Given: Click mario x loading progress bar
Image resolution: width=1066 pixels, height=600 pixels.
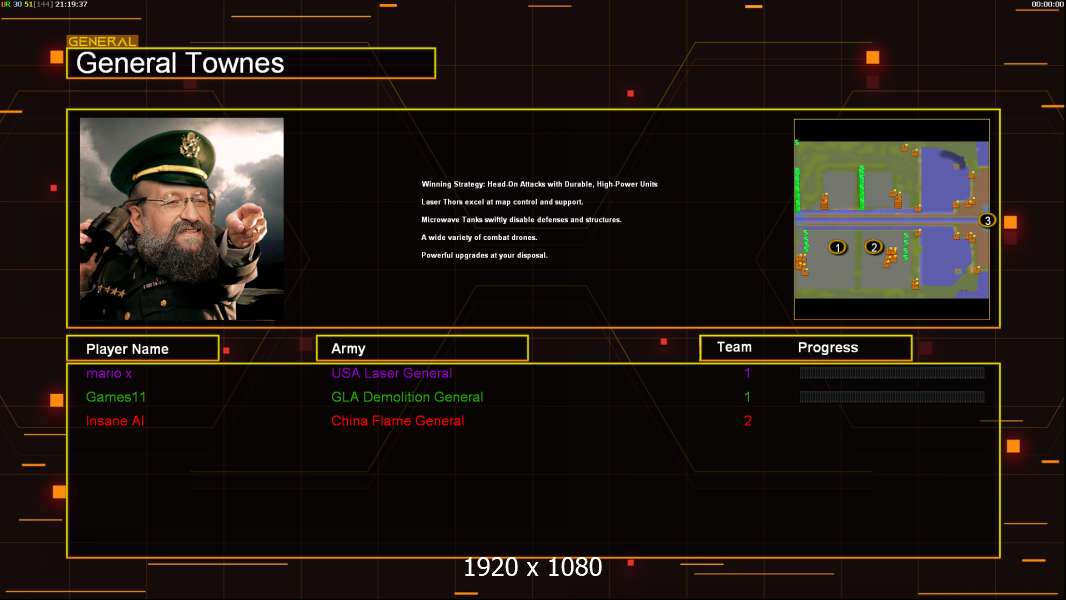Looking at the screenshot, I should (x=892, y=372).
